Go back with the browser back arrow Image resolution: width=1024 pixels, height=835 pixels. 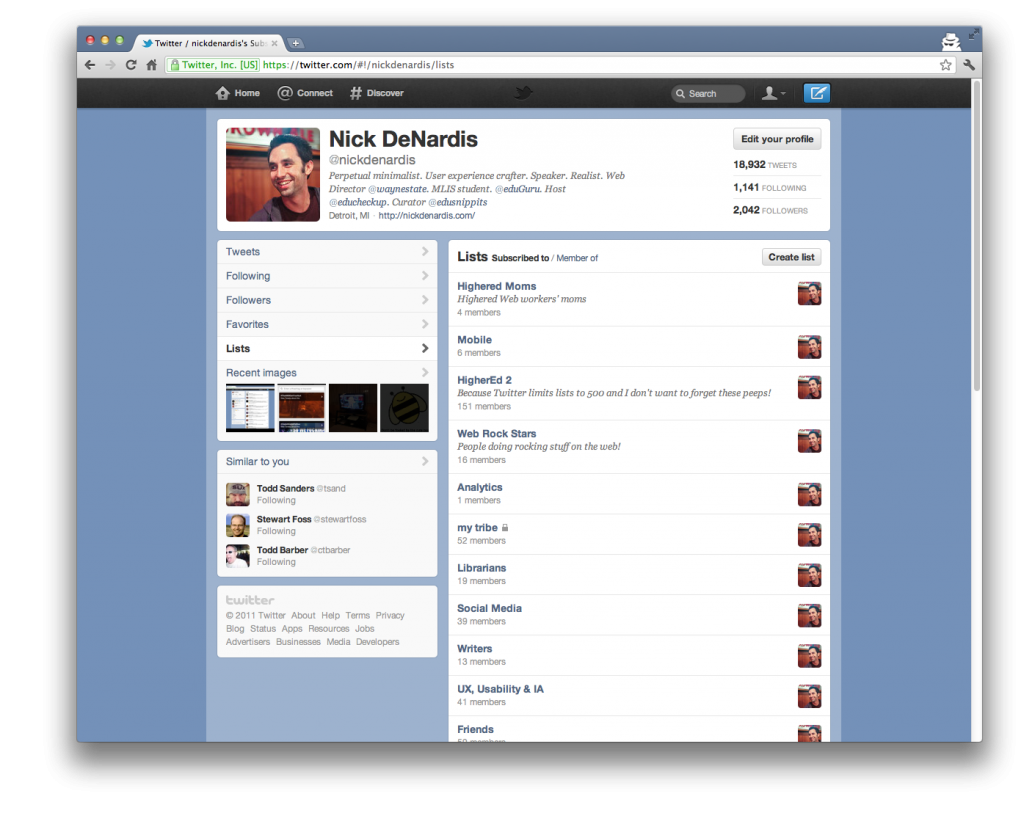[x=90, y=65]
